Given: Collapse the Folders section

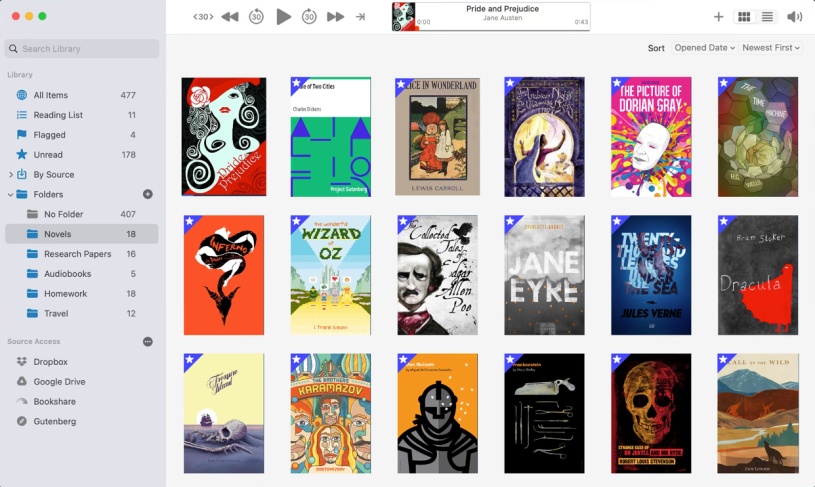Looking at the screenshot, I should 10,194.
